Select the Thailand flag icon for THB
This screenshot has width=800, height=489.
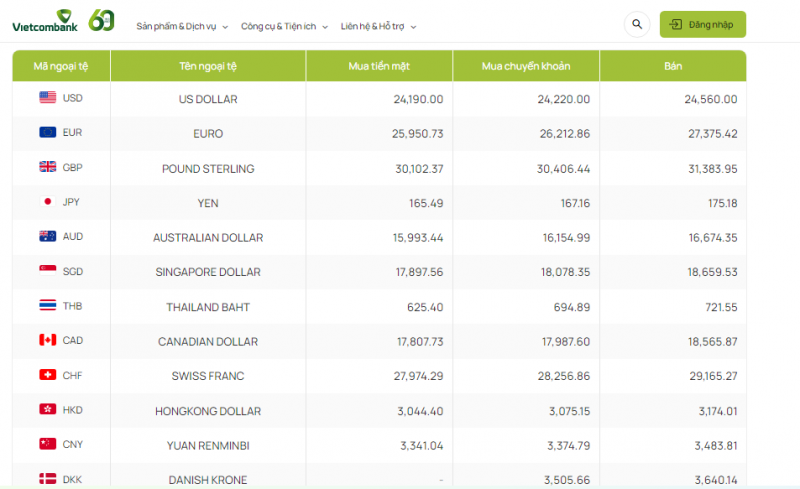click(47, 305)
